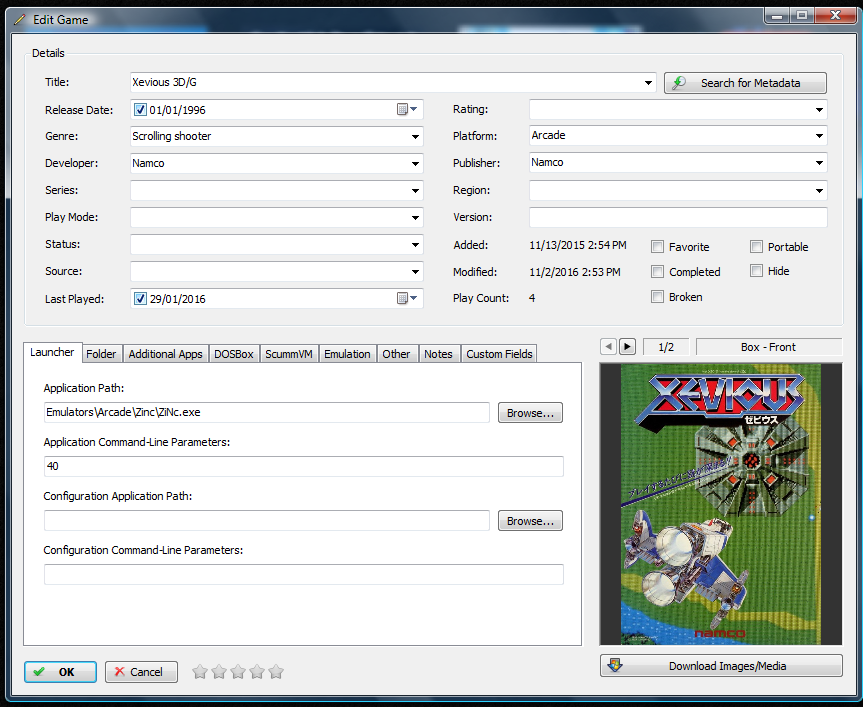Open the Additional Apps tab
Viewport: 863px width, 707px height.
tap(165, 354)
